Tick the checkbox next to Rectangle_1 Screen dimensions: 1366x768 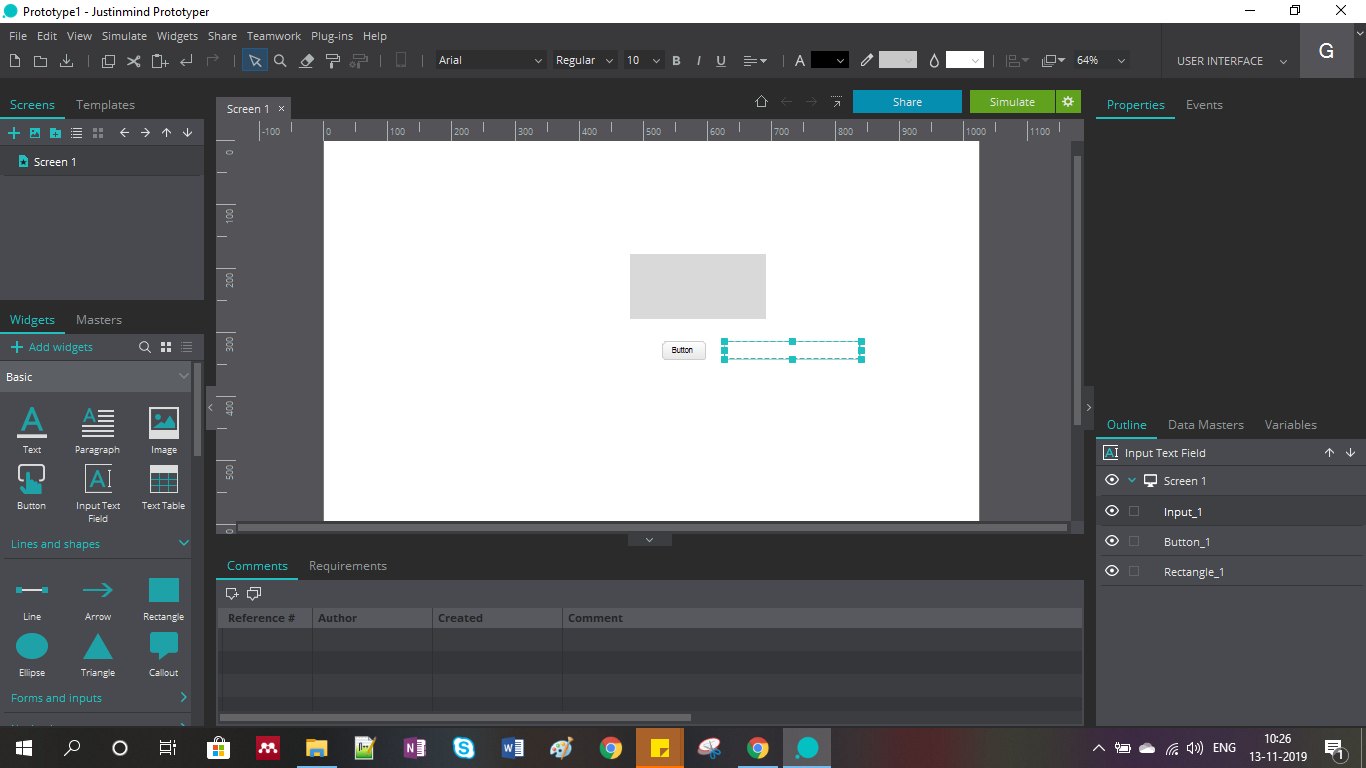(1134, 571)
